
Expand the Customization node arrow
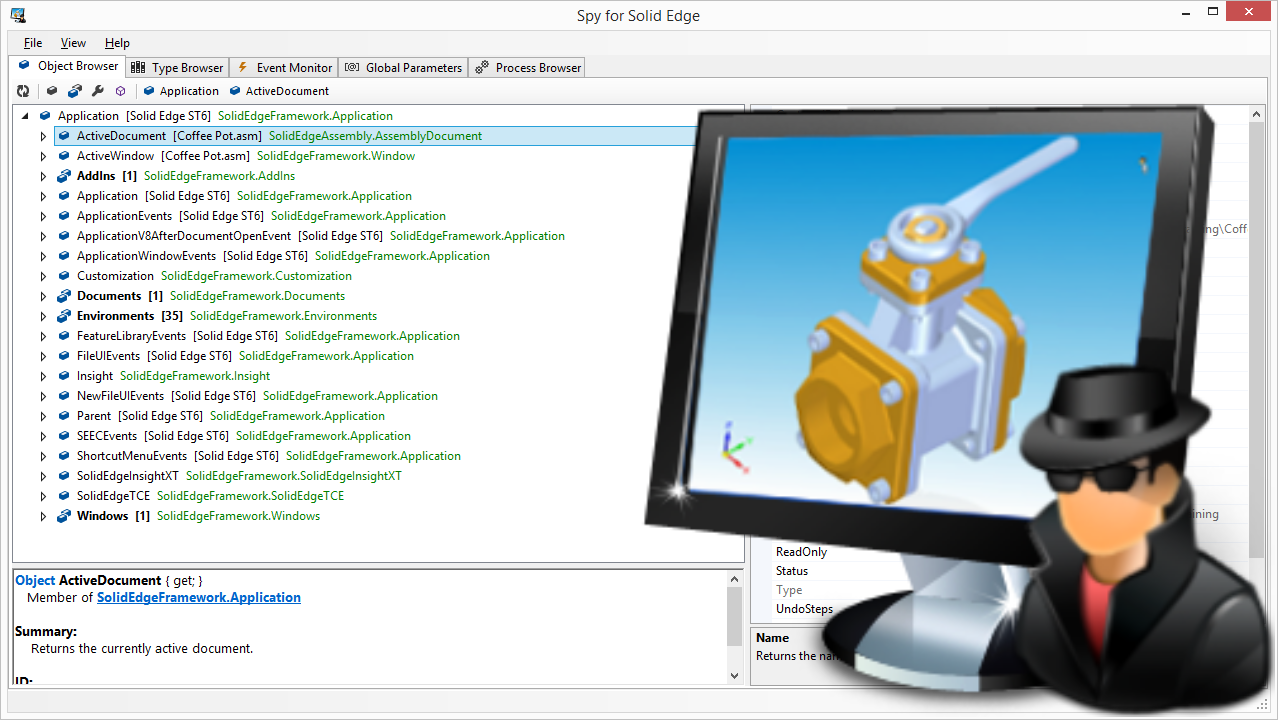point(43,276)
